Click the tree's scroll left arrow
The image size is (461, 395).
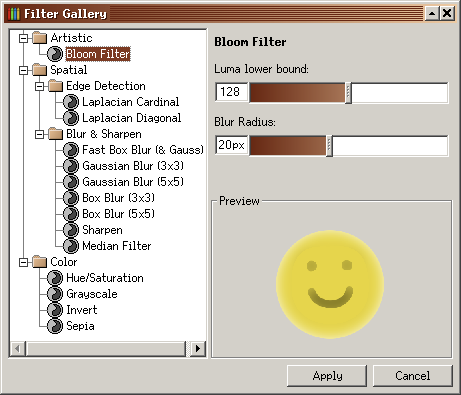pyautogui.click(x=18, y=349)
